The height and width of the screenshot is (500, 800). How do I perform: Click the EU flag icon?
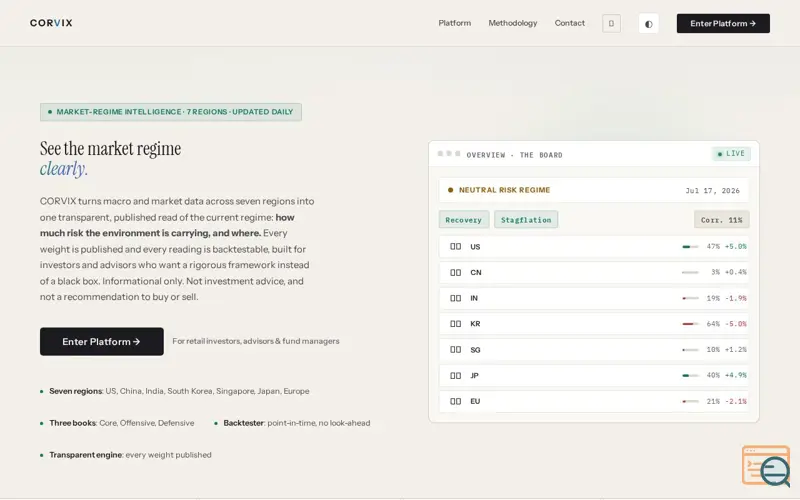point(456,401)
